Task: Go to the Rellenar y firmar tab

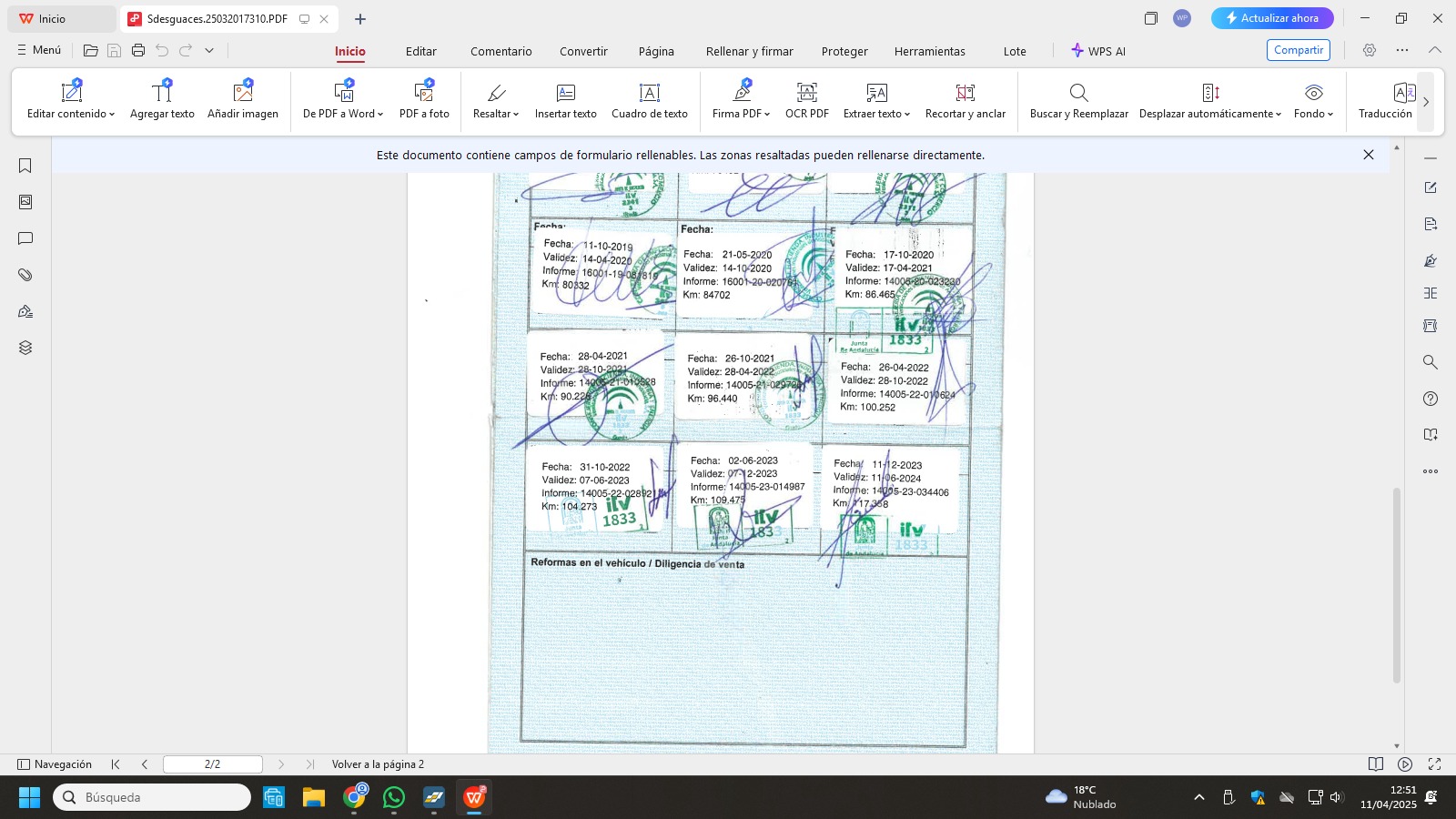Action: click(x=750, y=51)
